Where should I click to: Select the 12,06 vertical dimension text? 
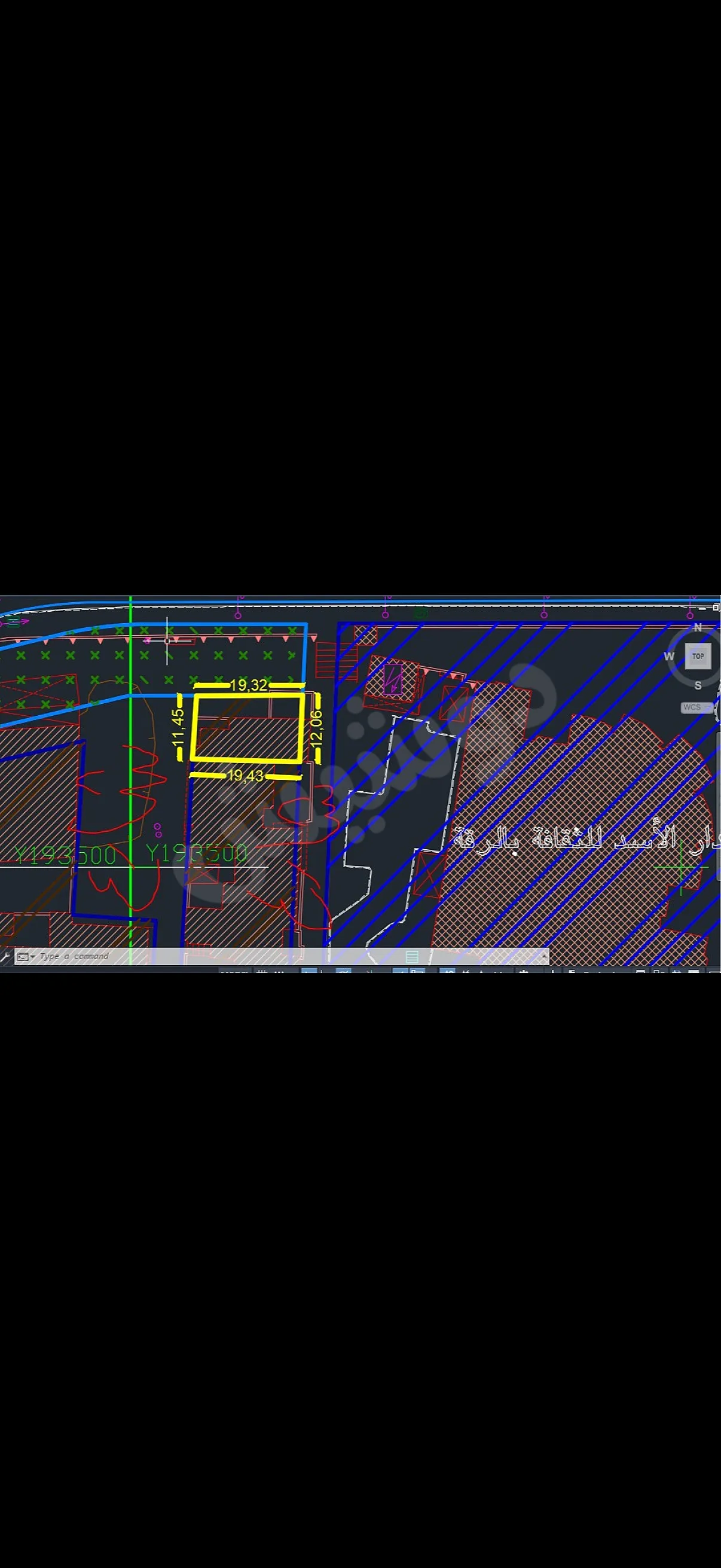(x=316, y=727)
